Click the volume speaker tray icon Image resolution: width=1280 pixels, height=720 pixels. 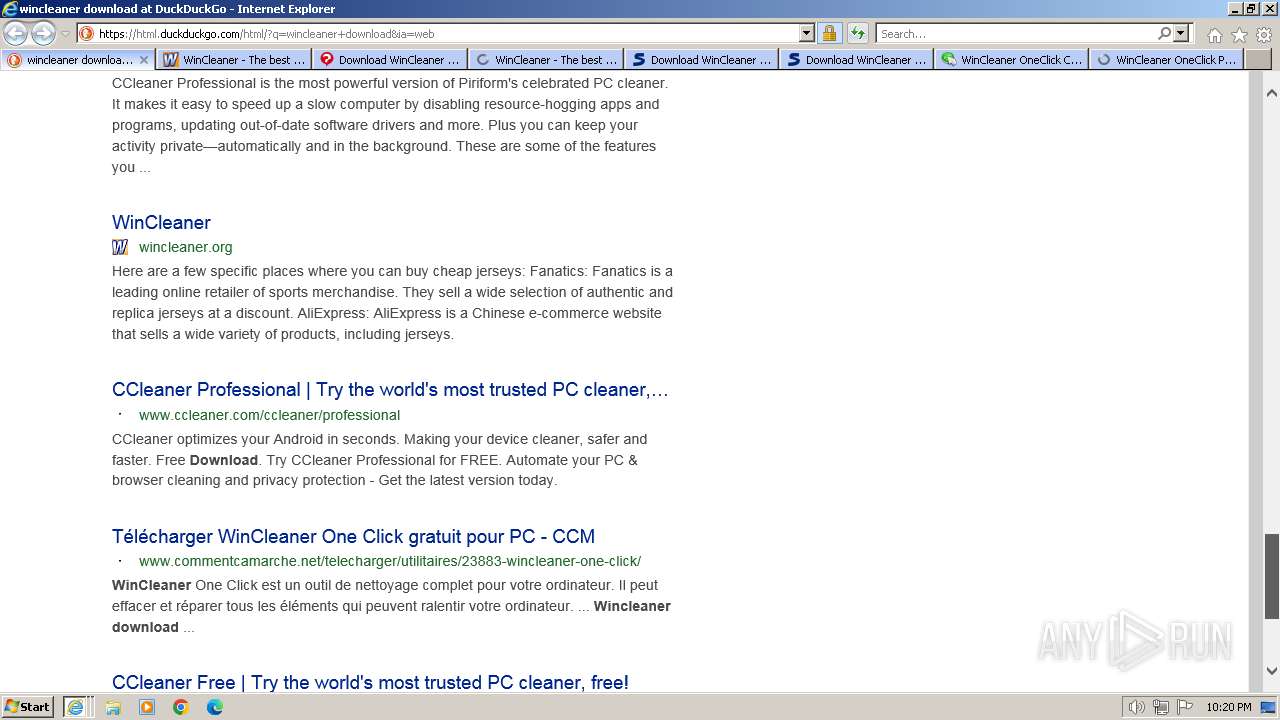[x=1137, y=707]
